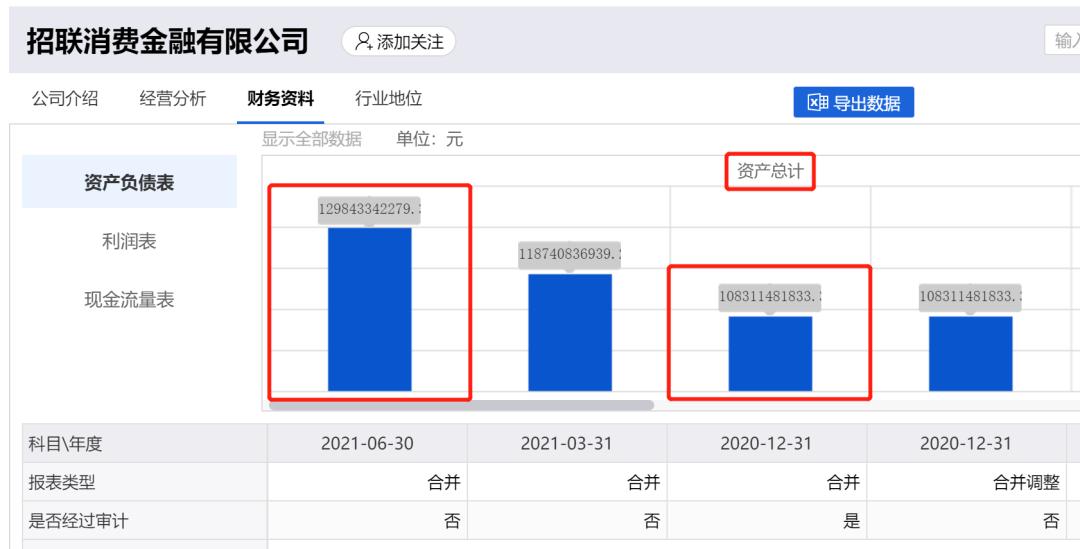Click the 2021-06-30 column header

367,443
